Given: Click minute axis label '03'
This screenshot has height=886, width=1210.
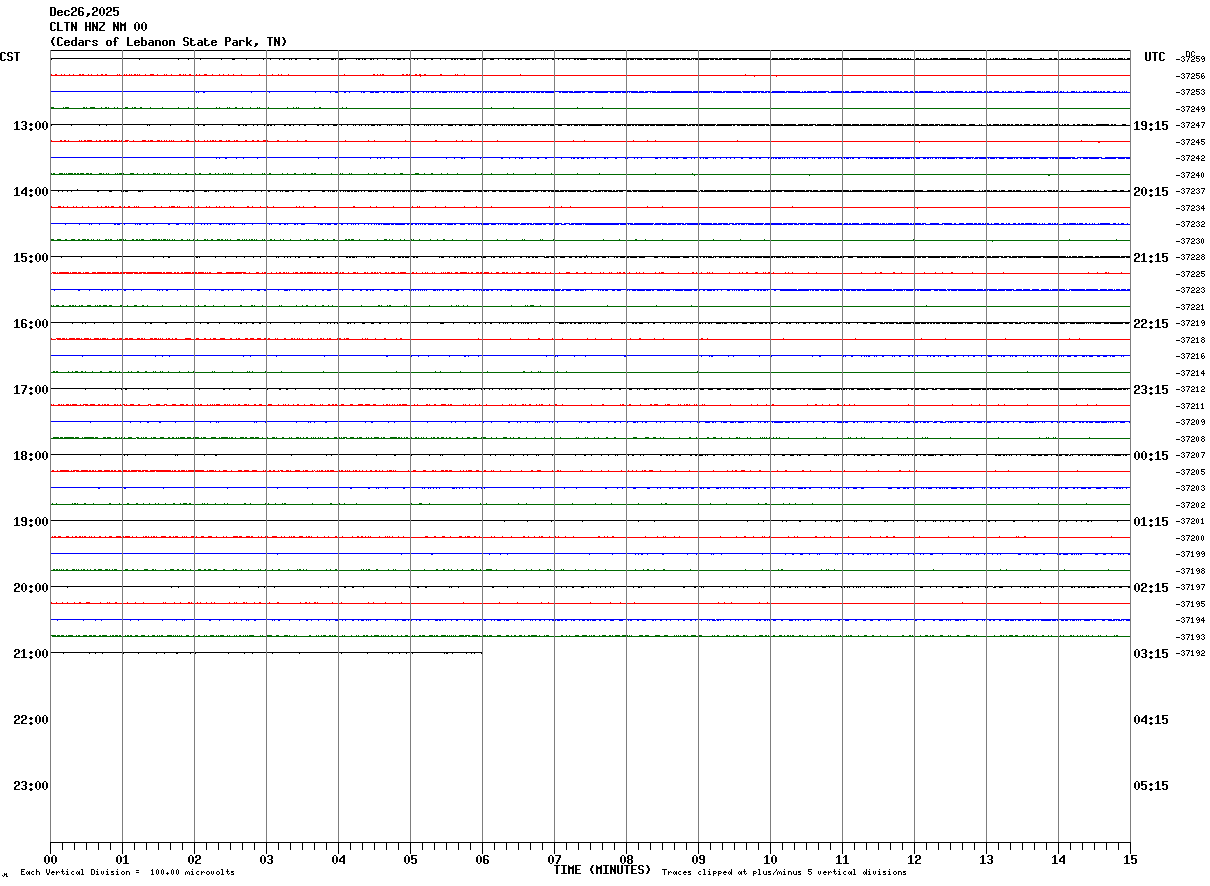Looking at the screenshot, I should coord(266,860).
